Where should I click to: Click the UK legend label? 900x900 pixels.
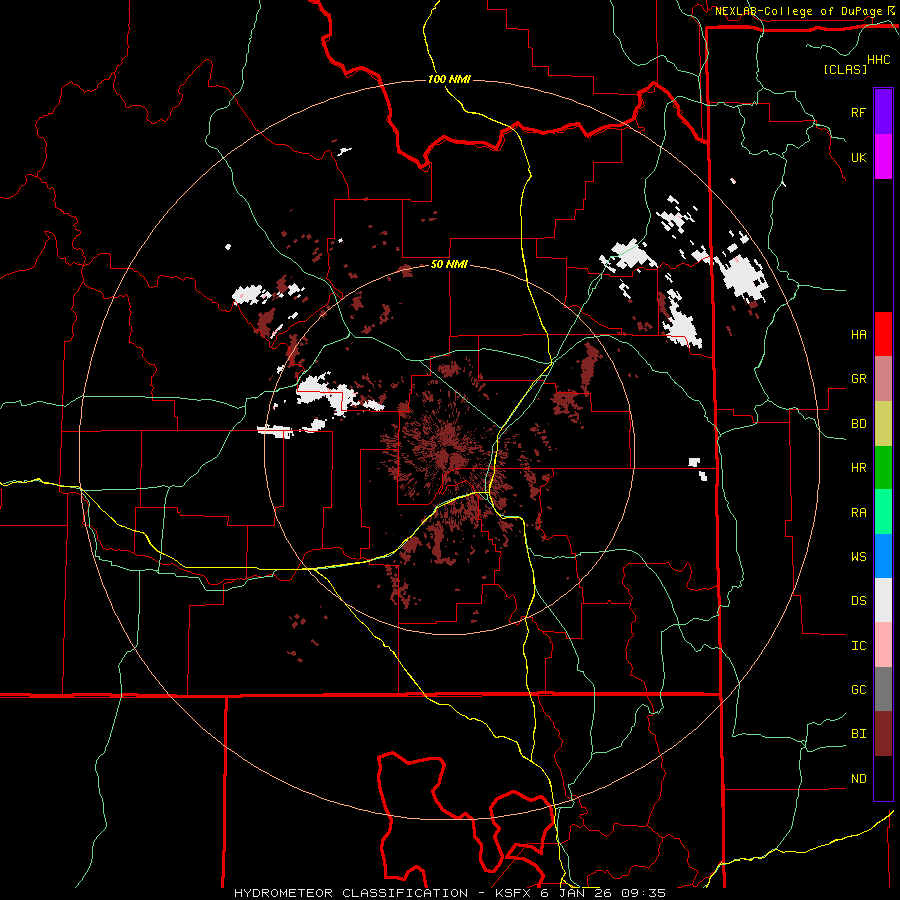[858, 157]
